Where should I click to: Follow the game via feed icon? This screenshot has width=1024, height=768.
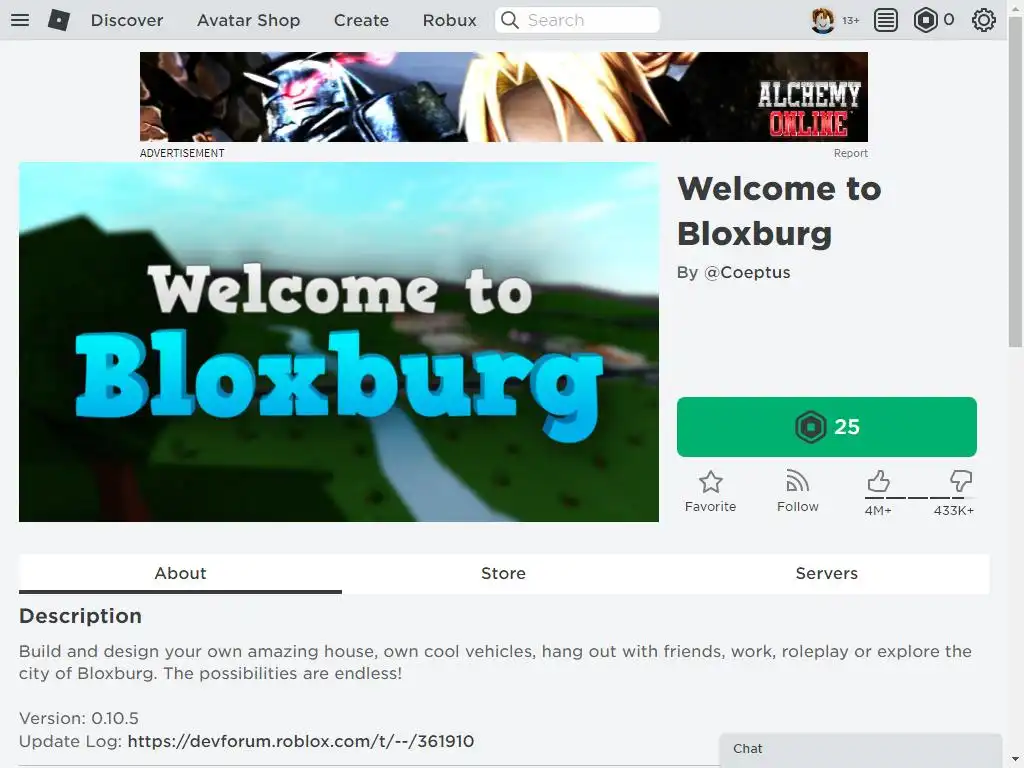coord(797,492)
